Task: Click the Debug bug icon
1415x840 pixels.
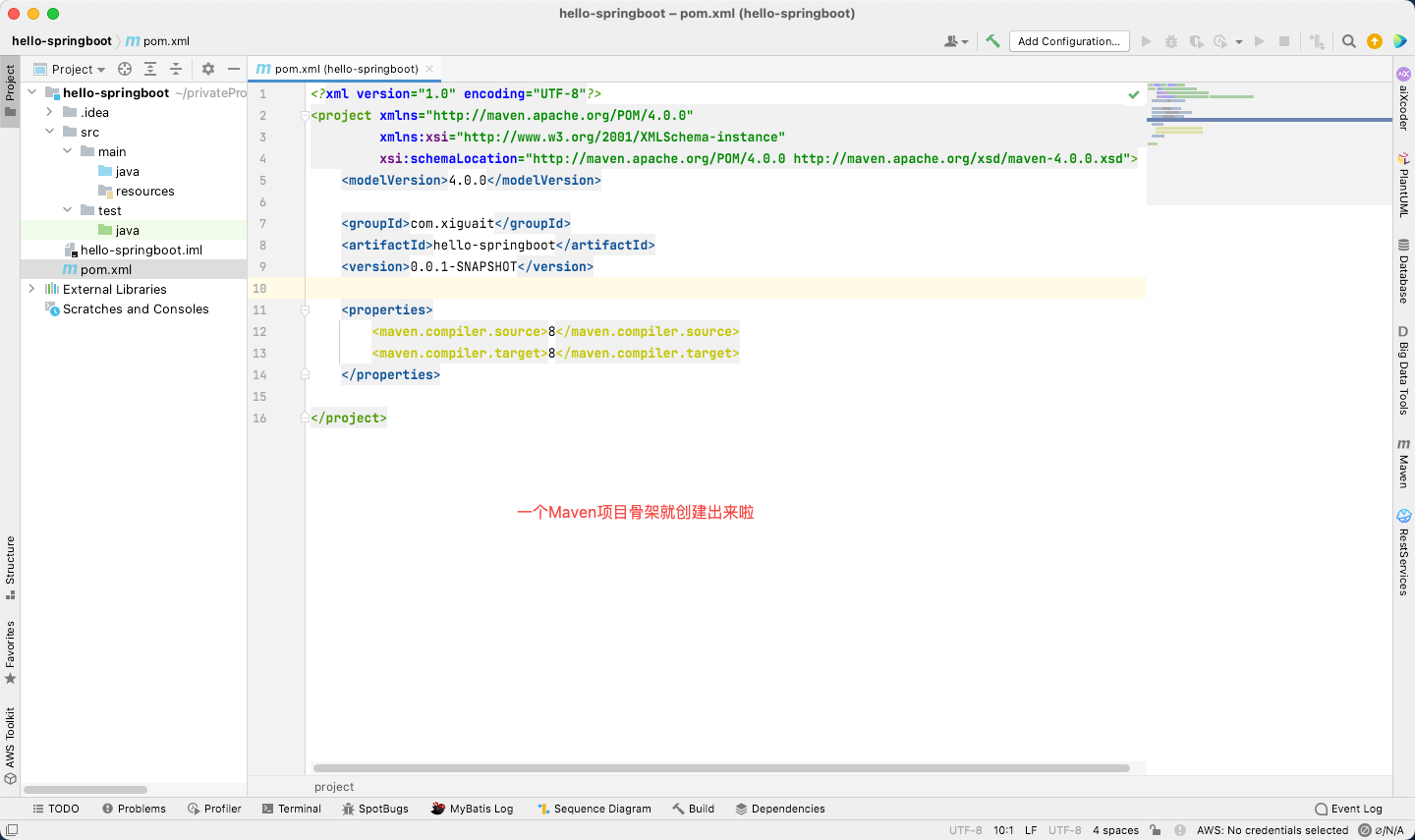Action: tap(1171, 41)
